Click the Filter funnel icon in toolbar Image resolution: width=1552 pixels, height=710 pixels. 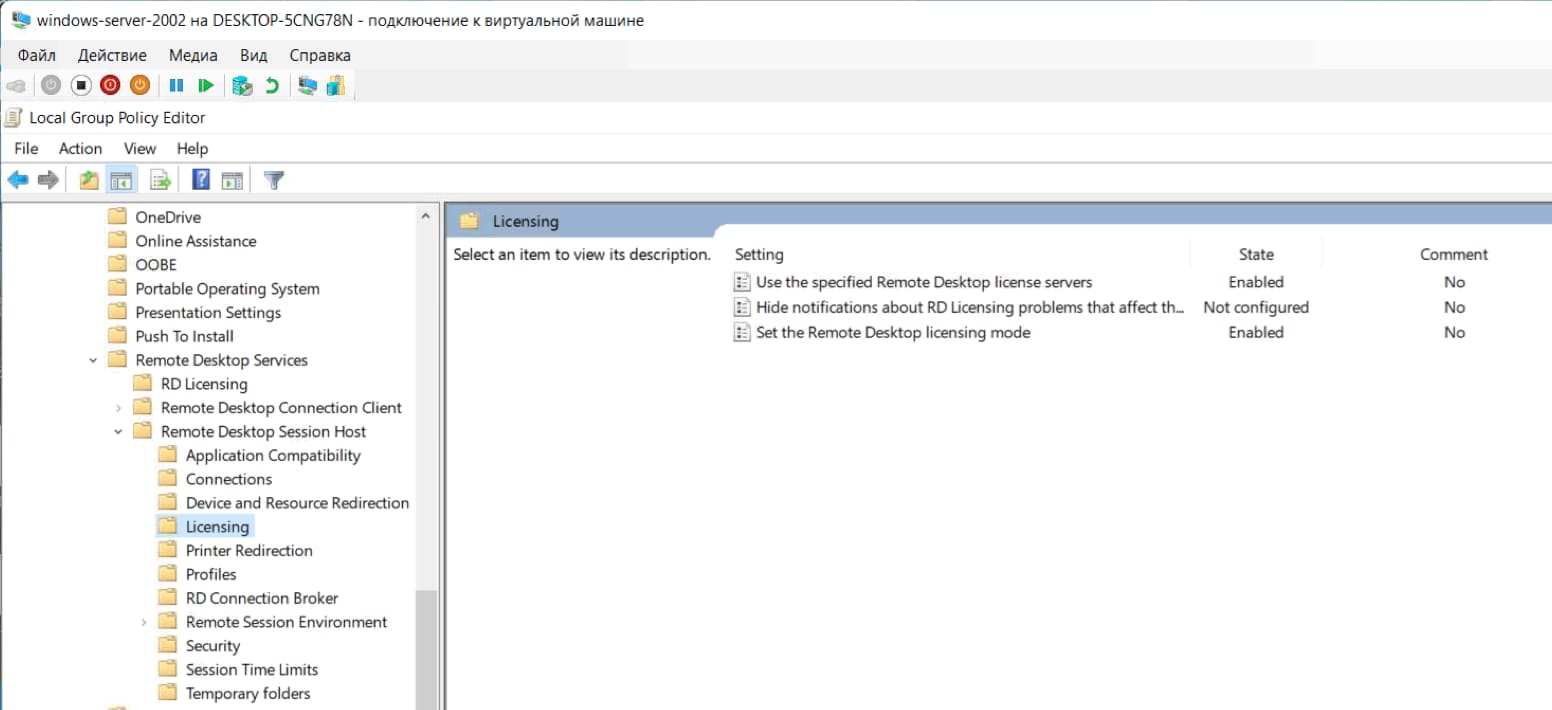273,180
